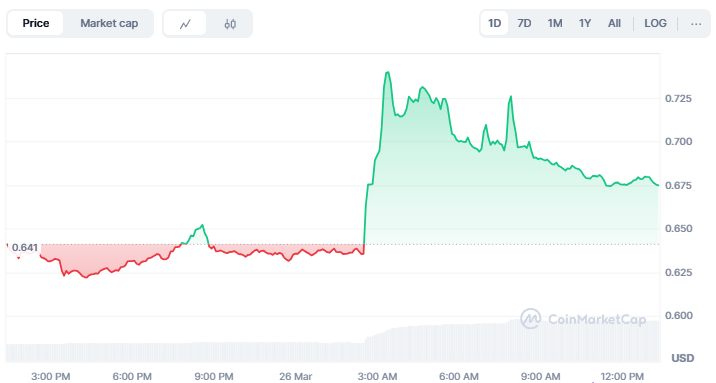Select the 1M time range

point(555,23)
